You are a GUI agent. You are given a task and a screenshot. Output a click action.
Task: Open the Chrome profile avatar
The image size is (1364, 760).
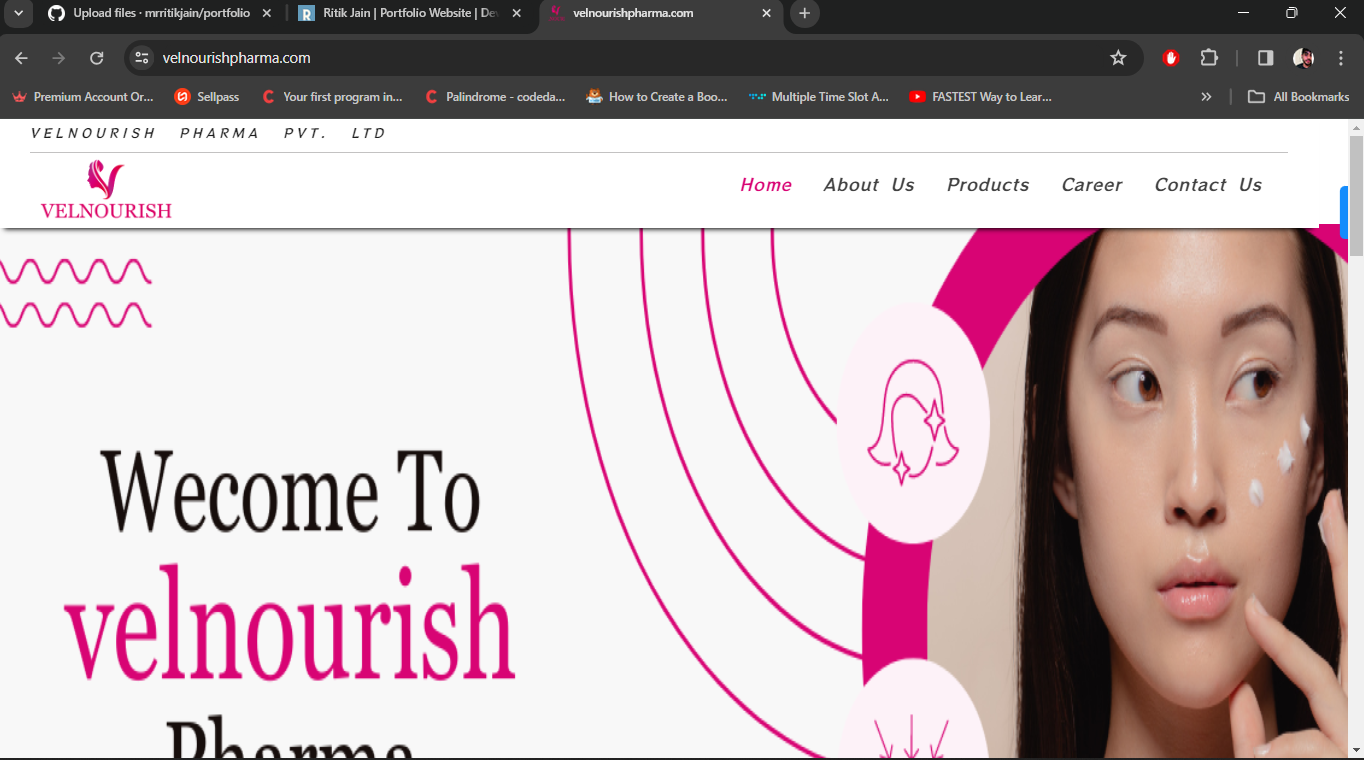tap(1303, 58)
